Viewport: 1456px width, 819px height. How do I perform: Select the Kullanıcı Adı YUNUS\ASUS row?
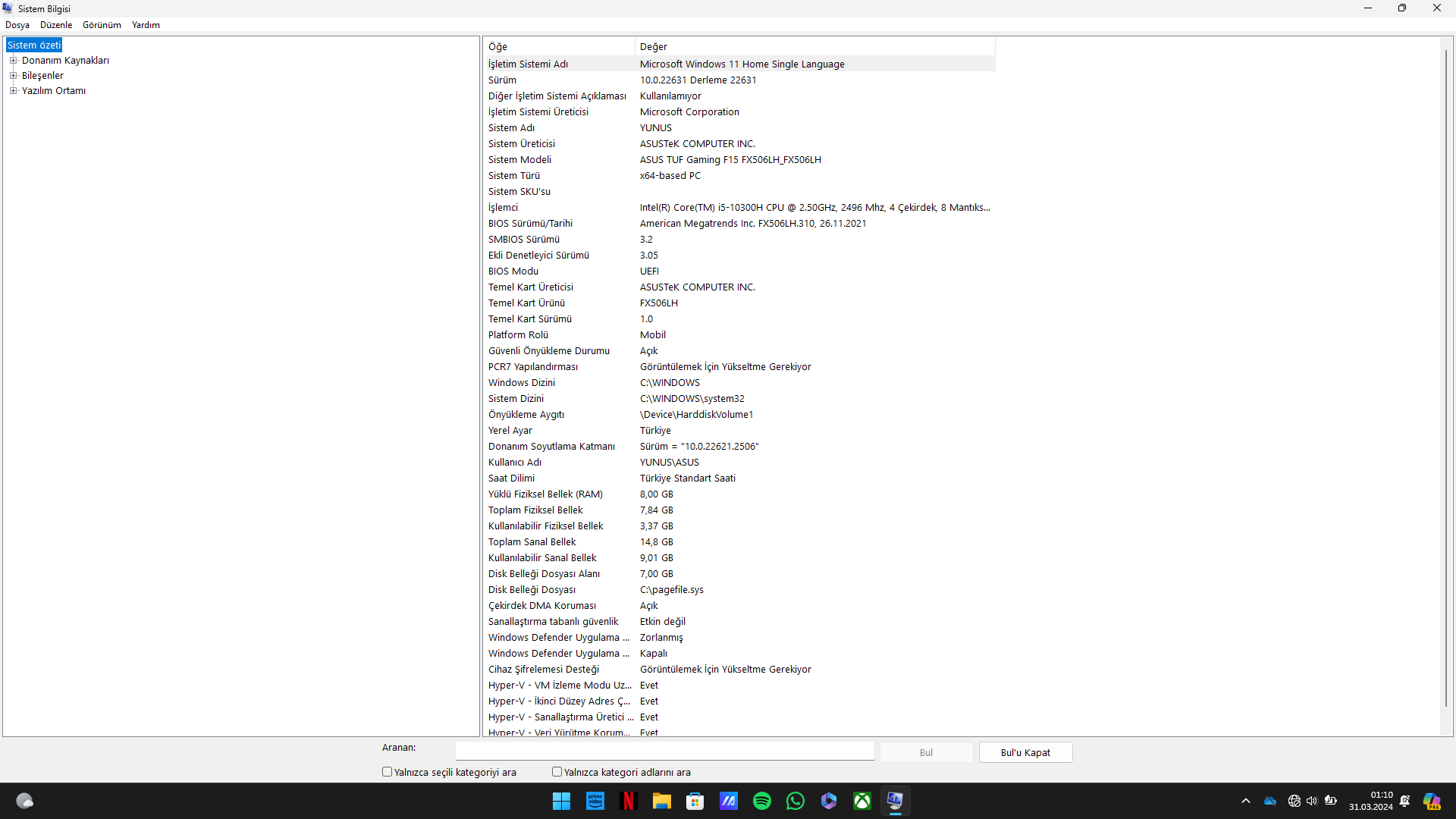pyautogui.click(x=740, y=463)
